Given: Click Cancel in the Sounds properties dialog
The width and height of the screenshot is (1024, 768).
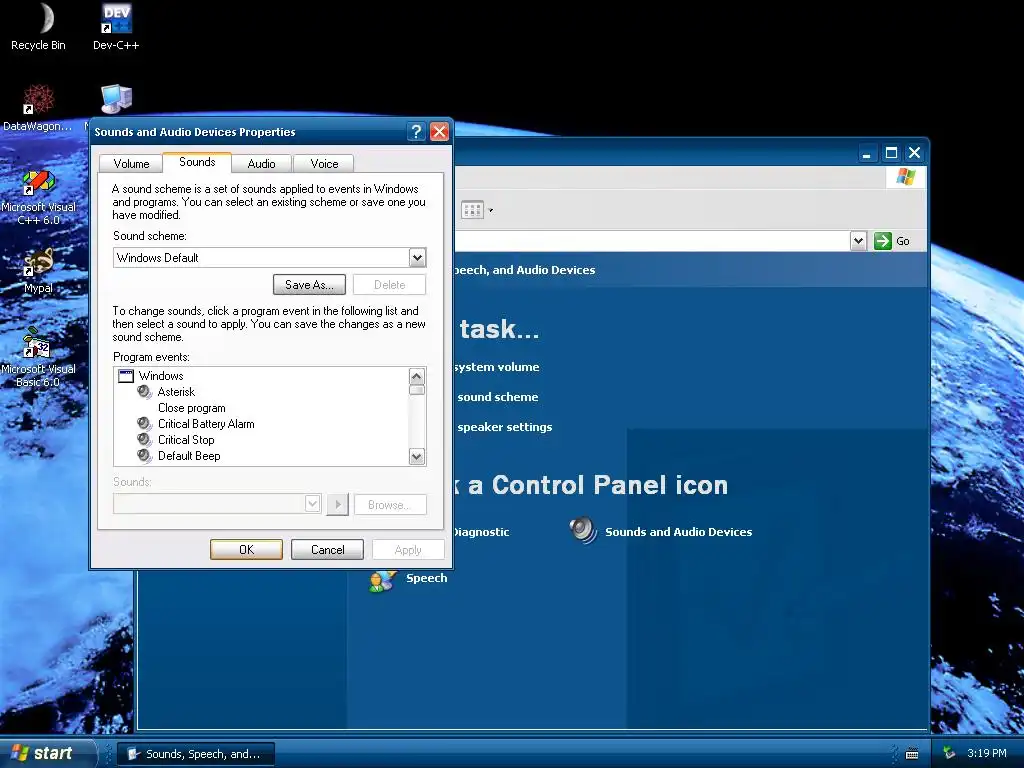Looking at the screenshot, I should pos(327,550).
